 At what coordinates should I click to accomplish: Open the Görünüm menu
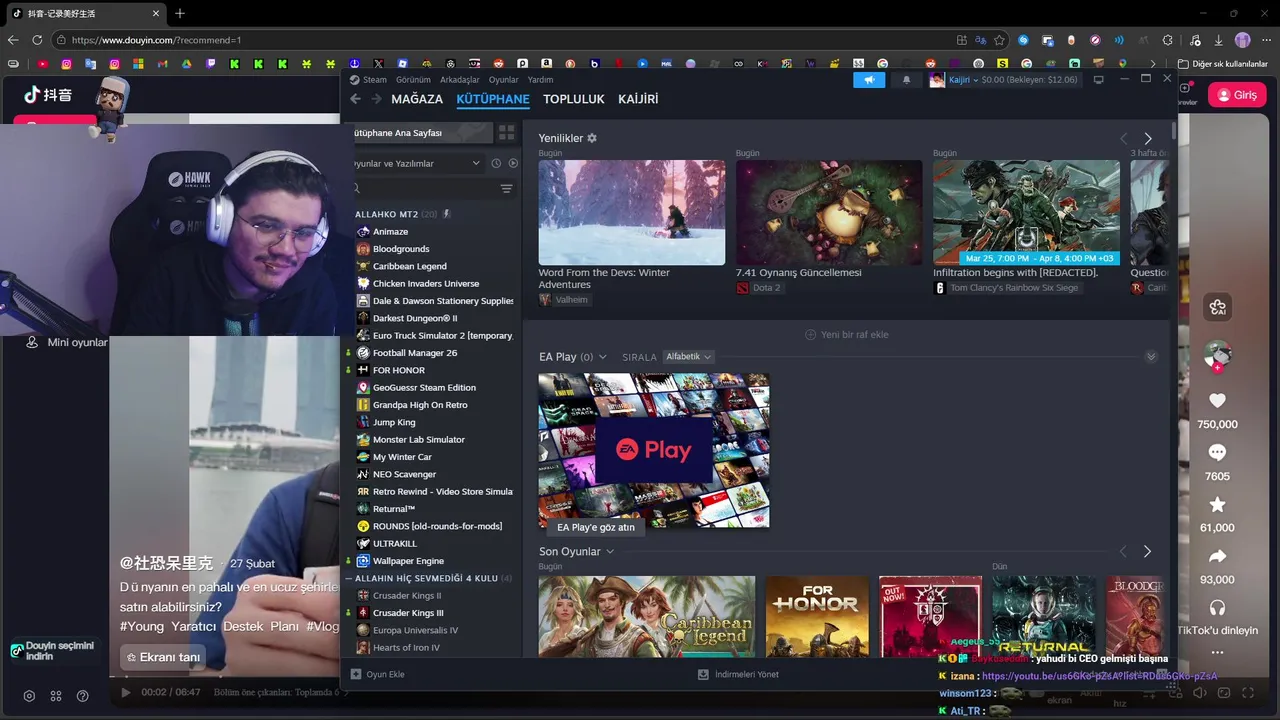(413, 80)
